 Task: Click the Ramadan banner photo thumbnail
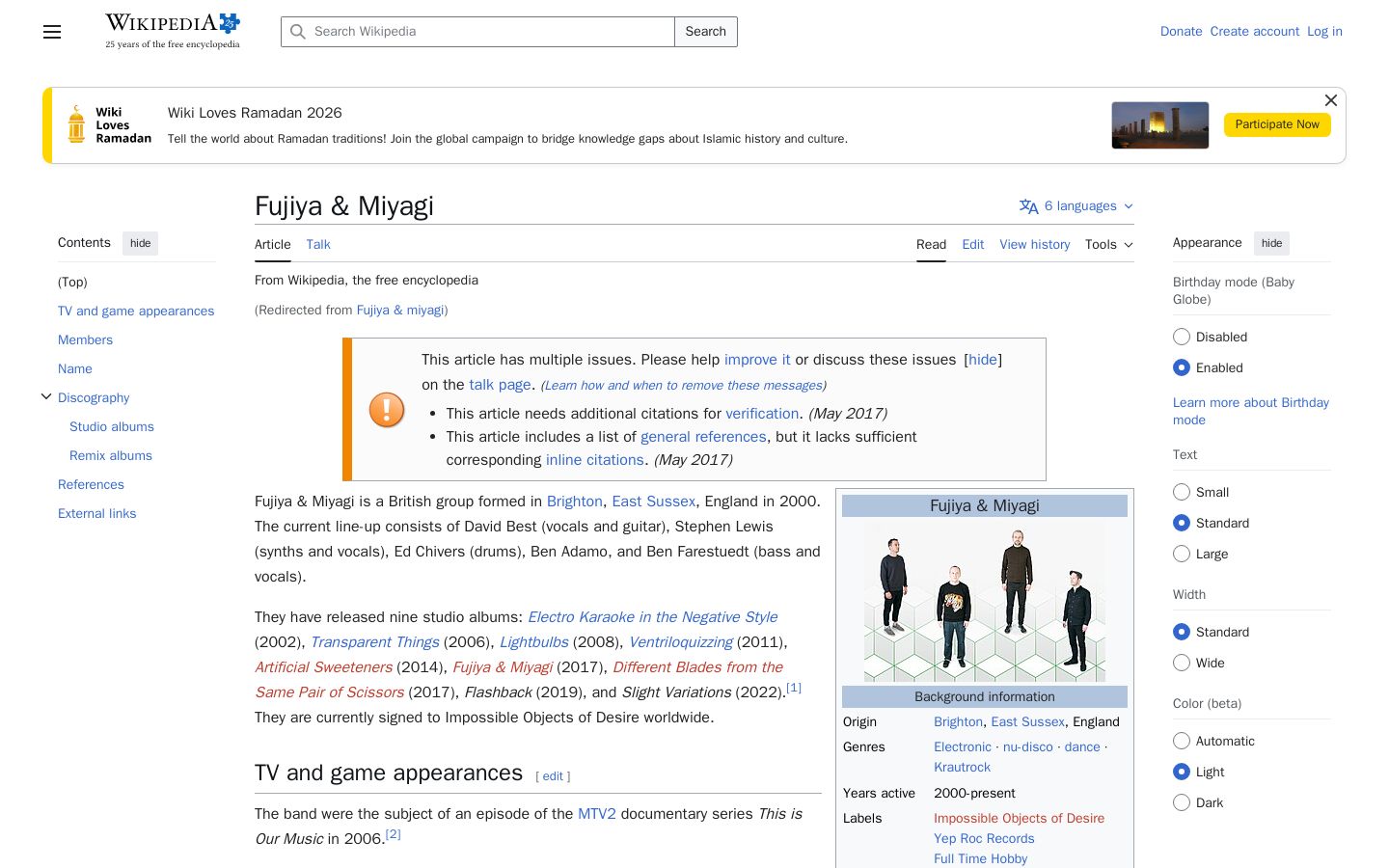point(1160,125)
